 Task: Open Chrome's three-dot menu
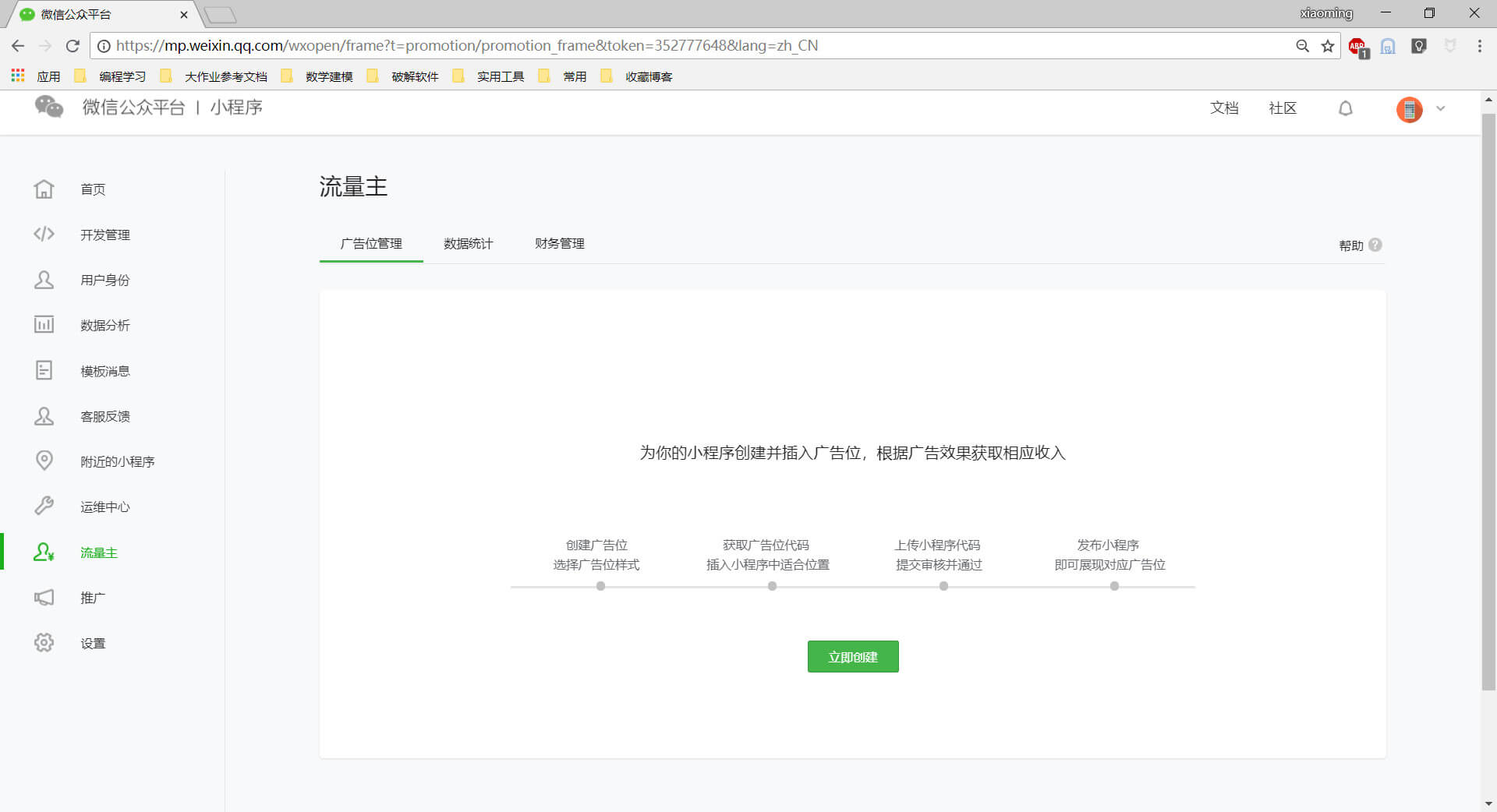click(x=1480, y=46)
